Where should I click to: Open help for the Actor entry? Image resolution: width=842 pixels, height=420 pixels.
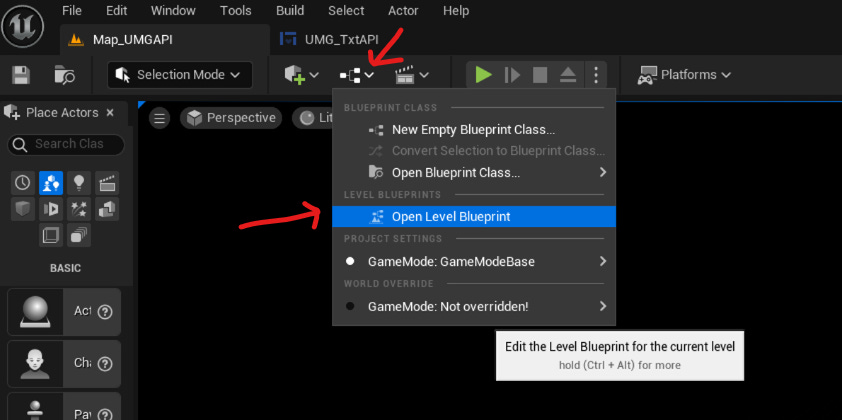pos(105,312)
